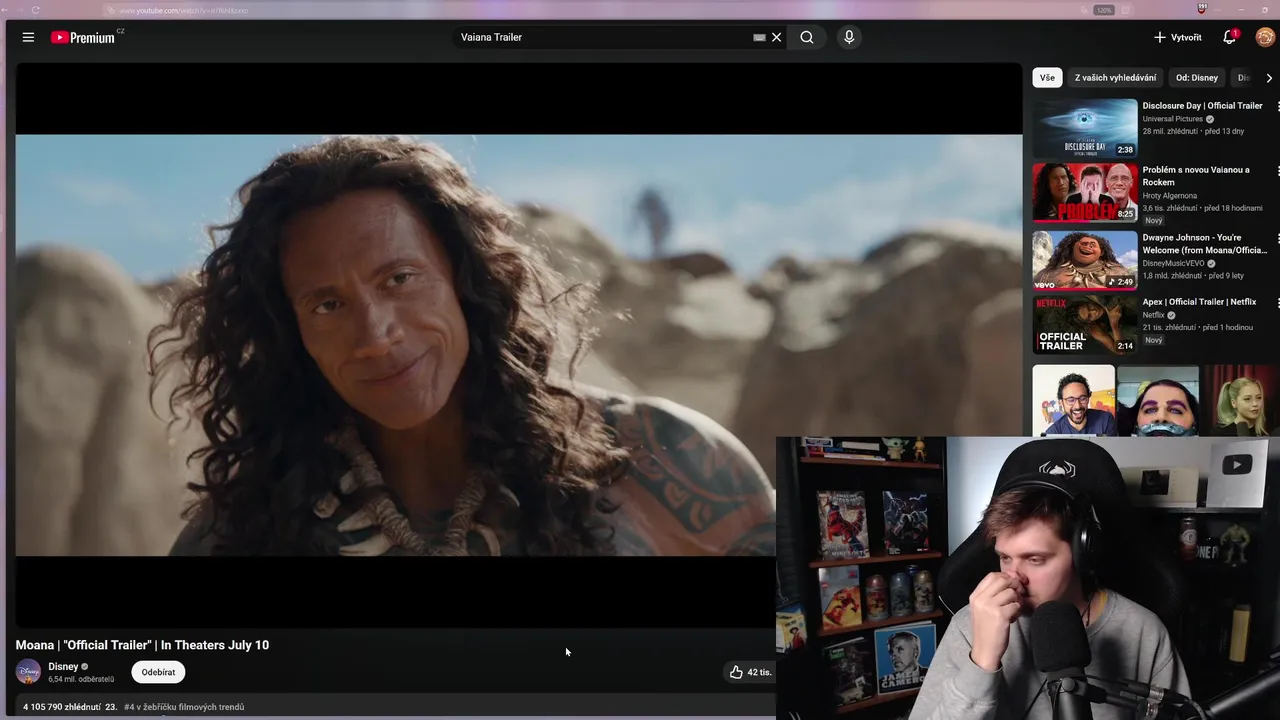
Task: Open title Problém s novou Vaianou a Rockem
Action: pyautogui.click(x=1196, y=176)
